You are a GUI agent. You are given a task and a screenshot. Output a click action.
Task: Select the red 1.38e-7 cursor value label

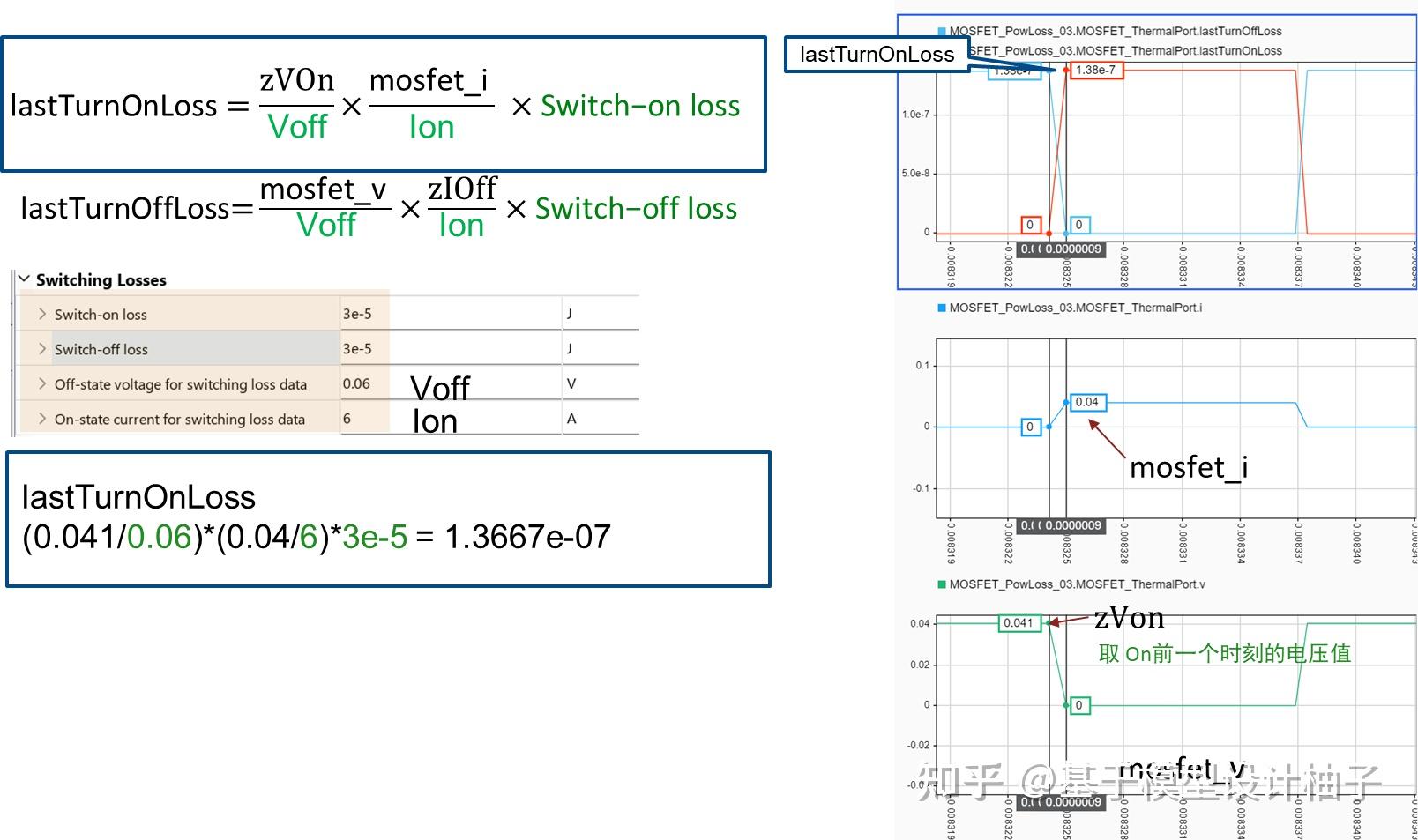(1095, 70)
